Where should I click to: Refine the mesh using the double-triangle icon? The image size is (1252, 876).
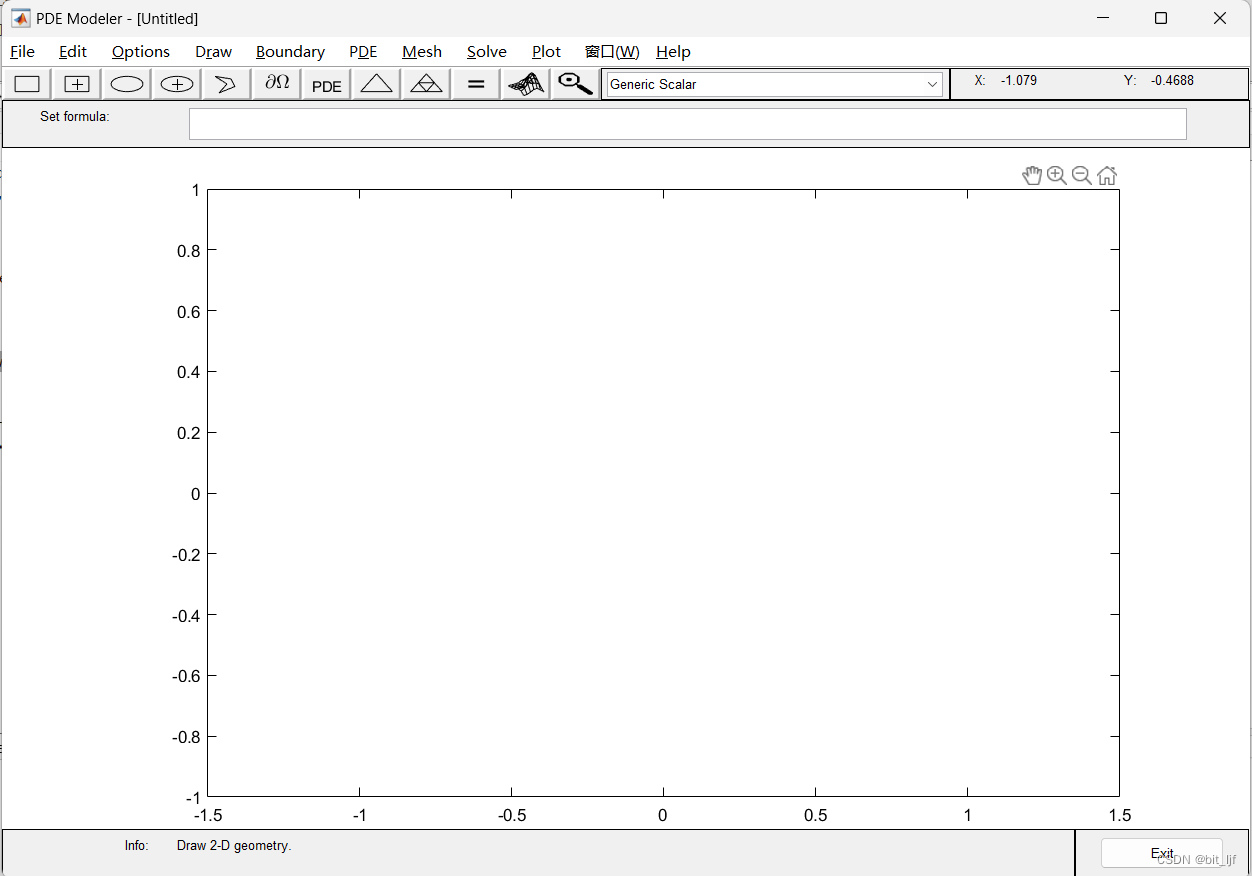pos(426,84)
